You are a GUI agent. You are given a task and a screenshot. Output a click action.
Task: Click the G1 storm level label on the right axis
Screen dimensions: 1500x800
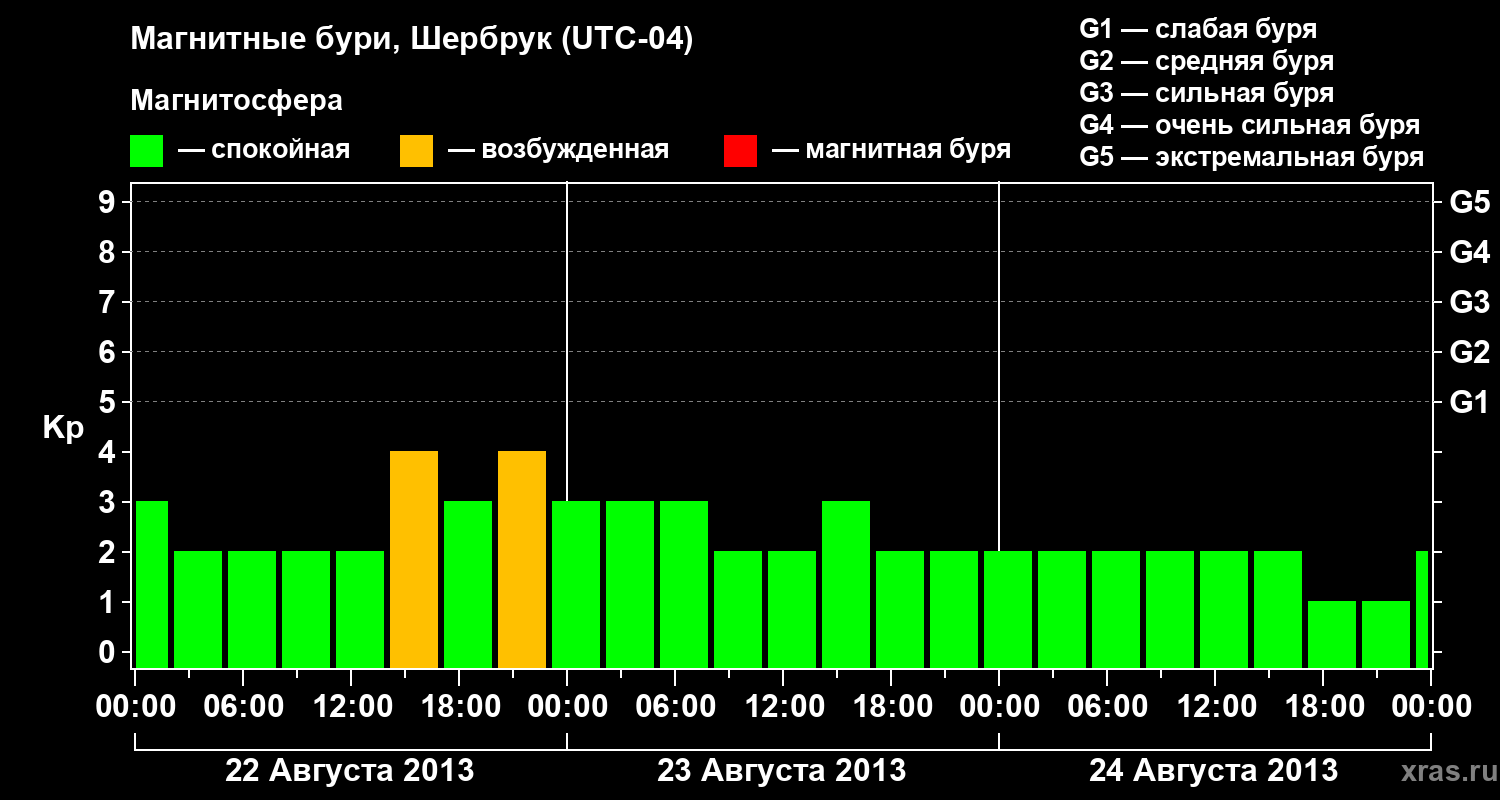pyautogui.click(x=1470, y=402)
